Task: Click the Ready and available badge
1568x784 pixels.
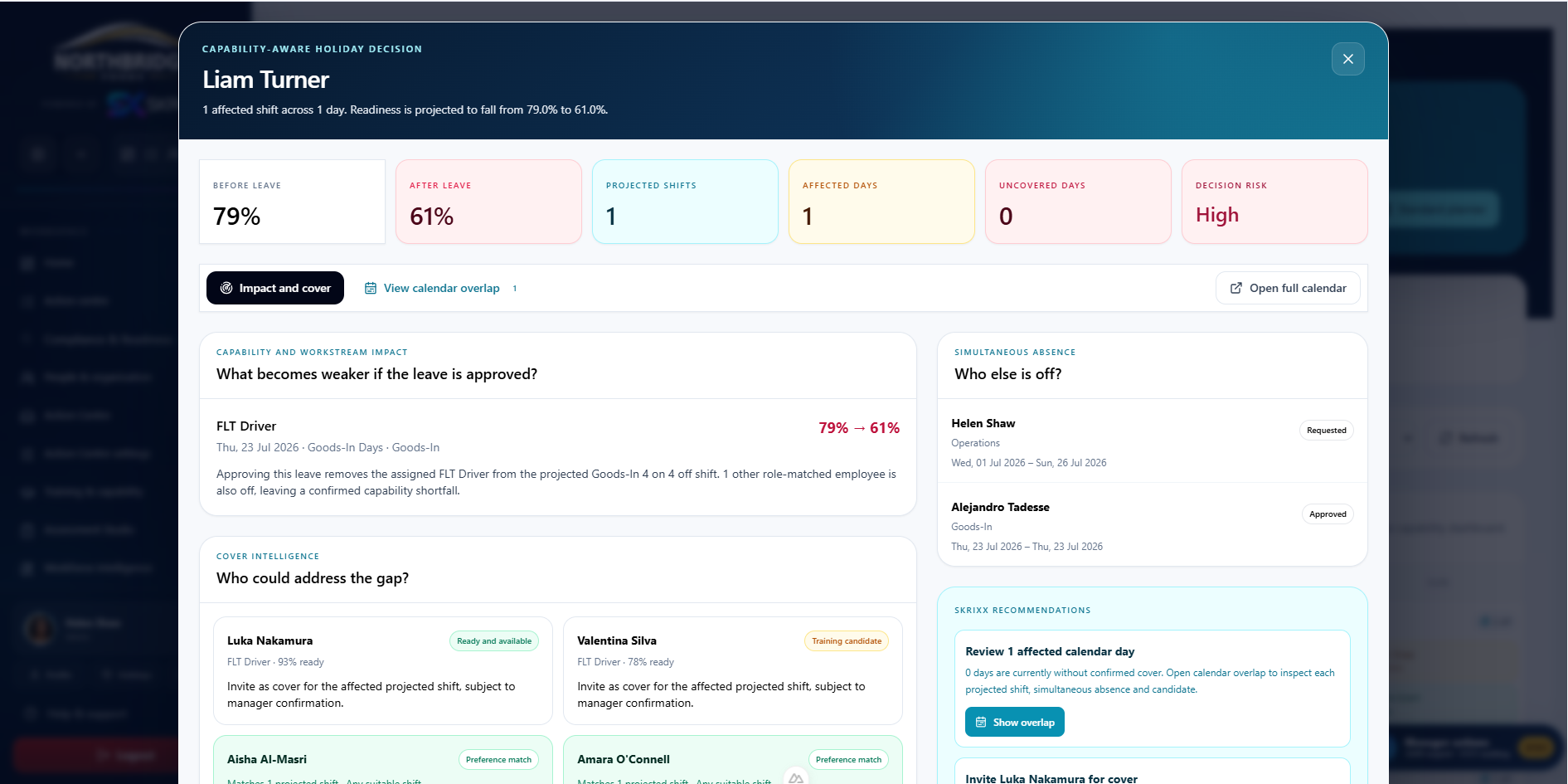Action: pos(494,641)
